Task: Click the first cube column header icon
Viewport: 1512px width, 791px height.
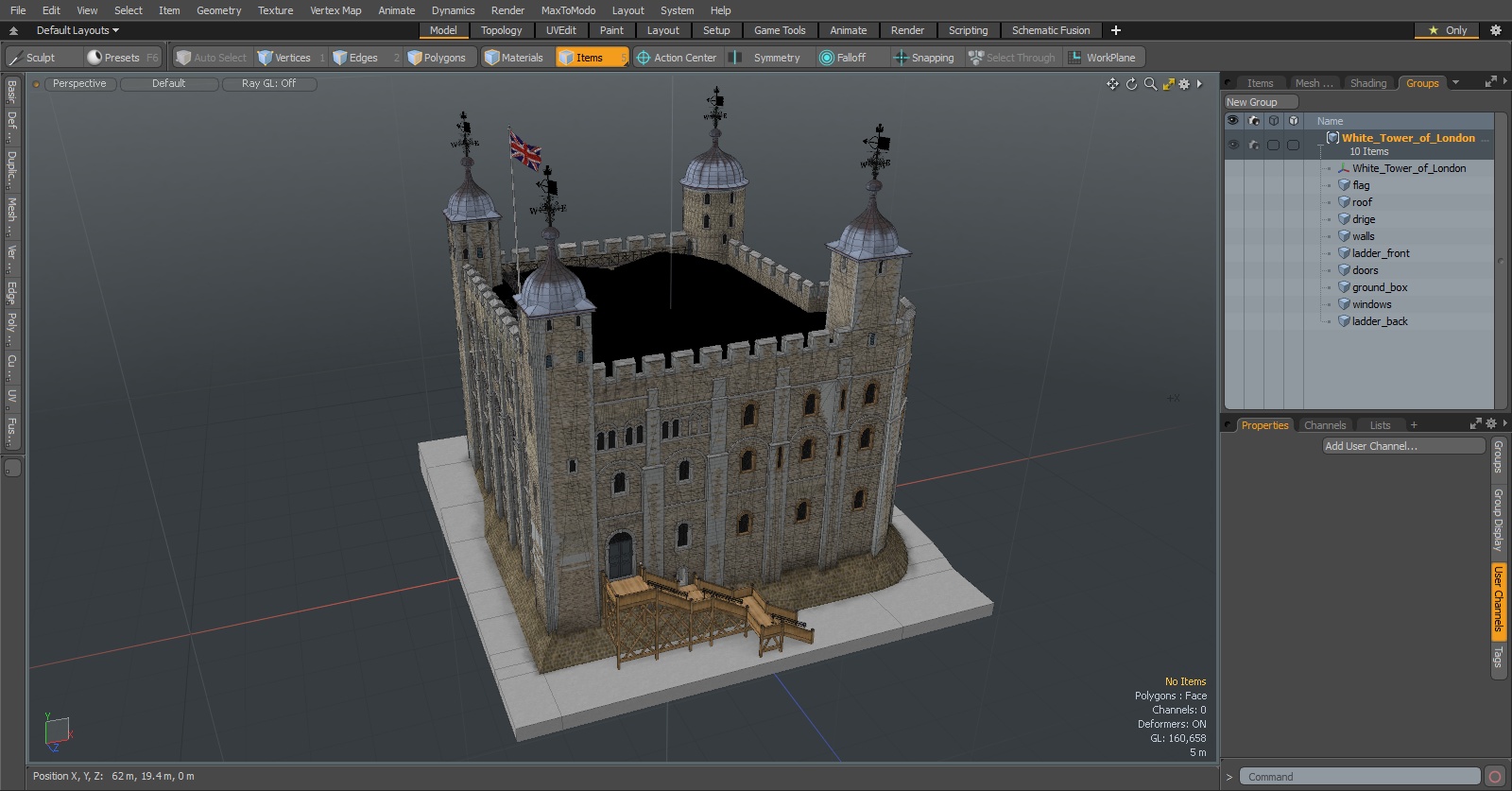Action: (1274, 121)
